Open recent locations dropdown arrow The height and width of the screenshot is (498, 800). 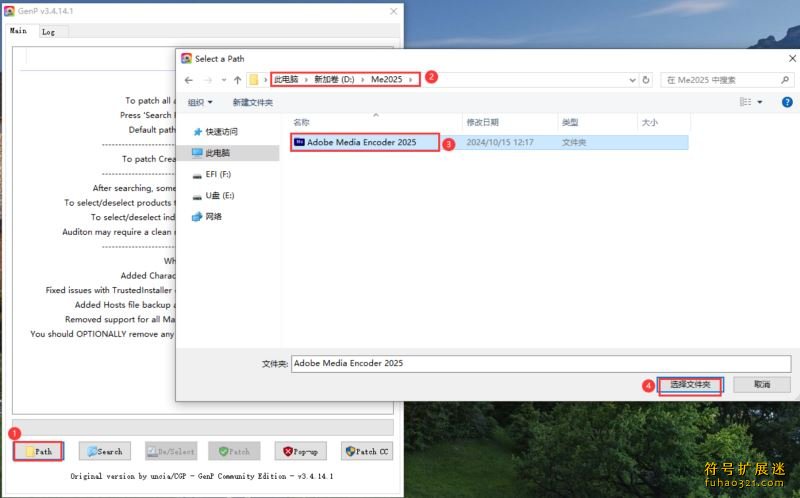tap(223, 80)
